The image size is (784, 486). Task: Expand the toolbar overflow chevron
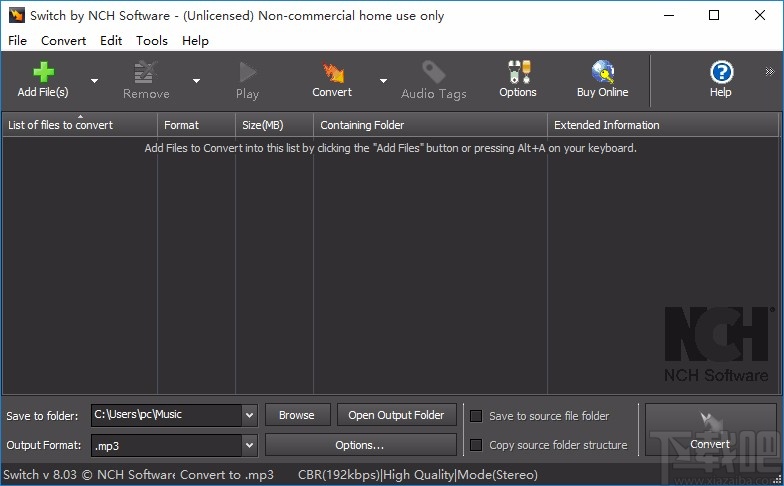click(x=770, y=72)
